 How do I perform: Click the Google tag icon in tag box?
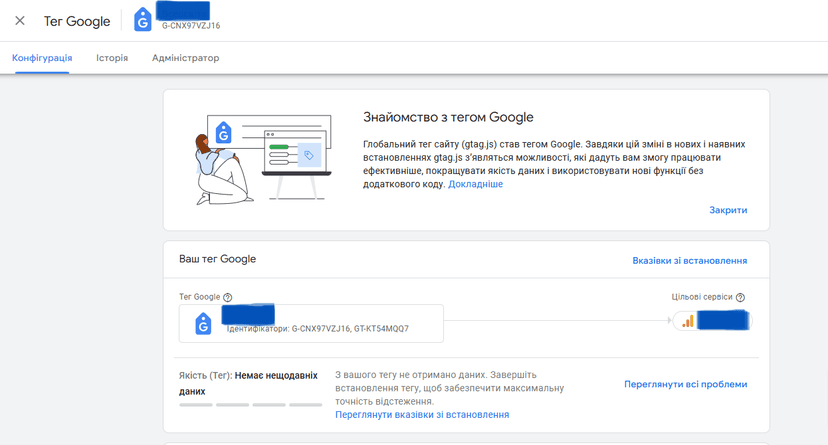click(203, 324)
